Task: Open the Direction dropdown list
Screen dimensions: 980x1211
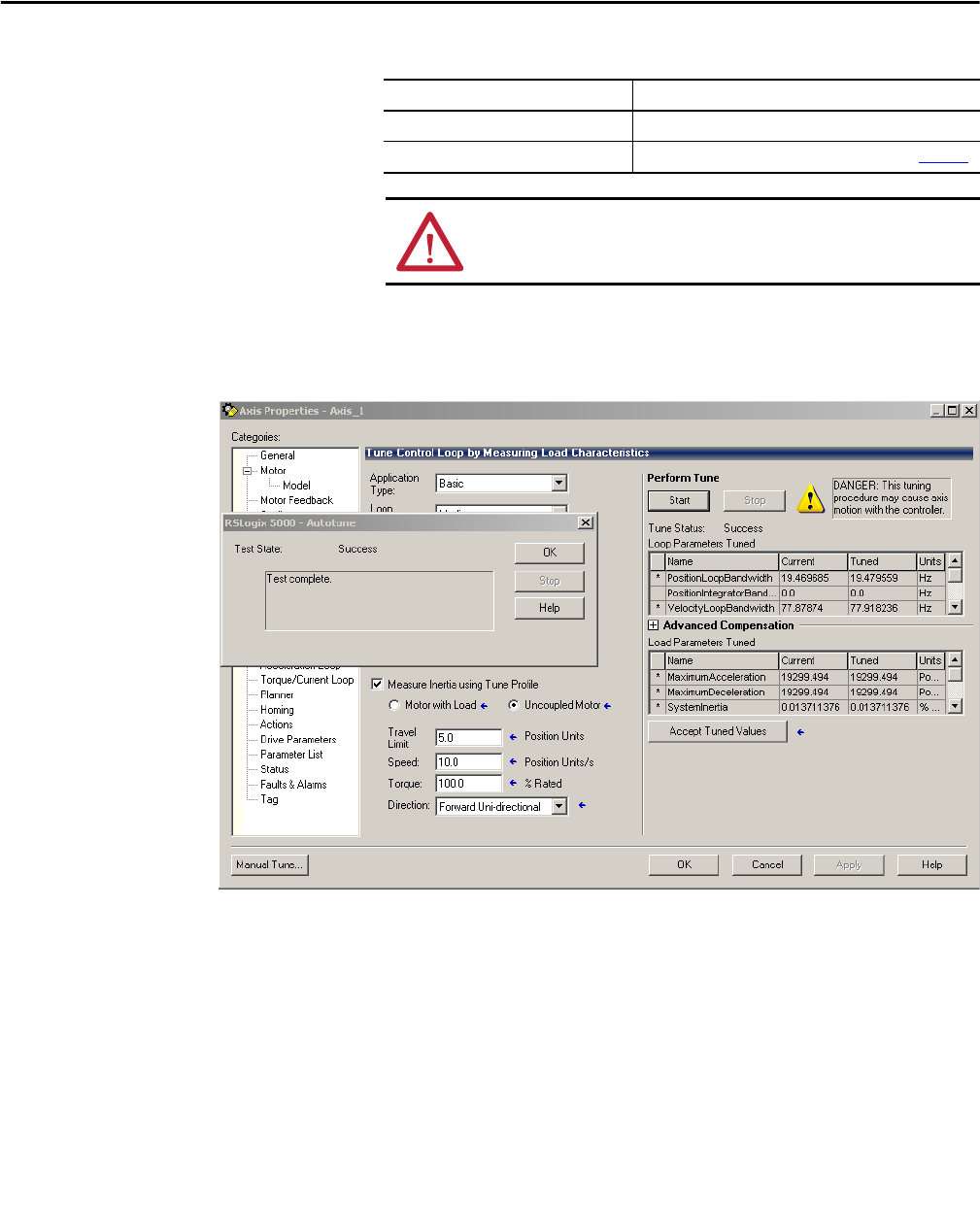Action: [x=558, y=807]
